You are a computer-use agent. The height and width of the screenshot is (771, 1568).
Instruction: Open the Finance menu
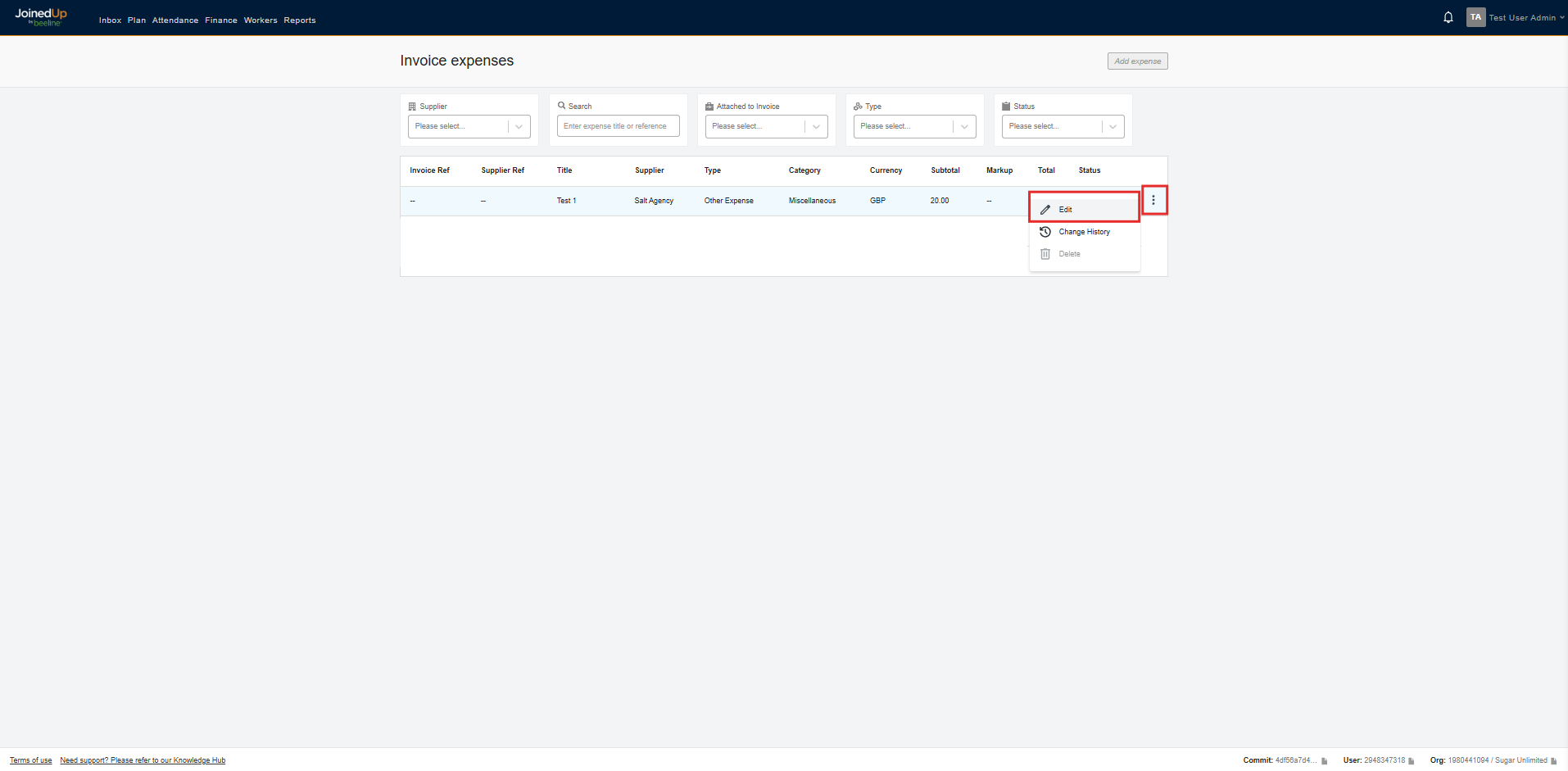click(x=221, y=20)
